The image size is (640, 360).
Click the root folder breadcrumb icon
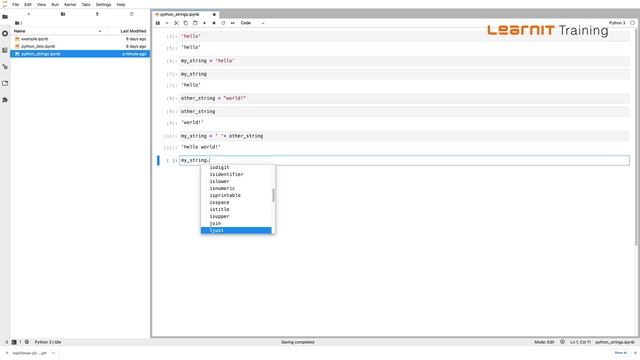point(17,23)
